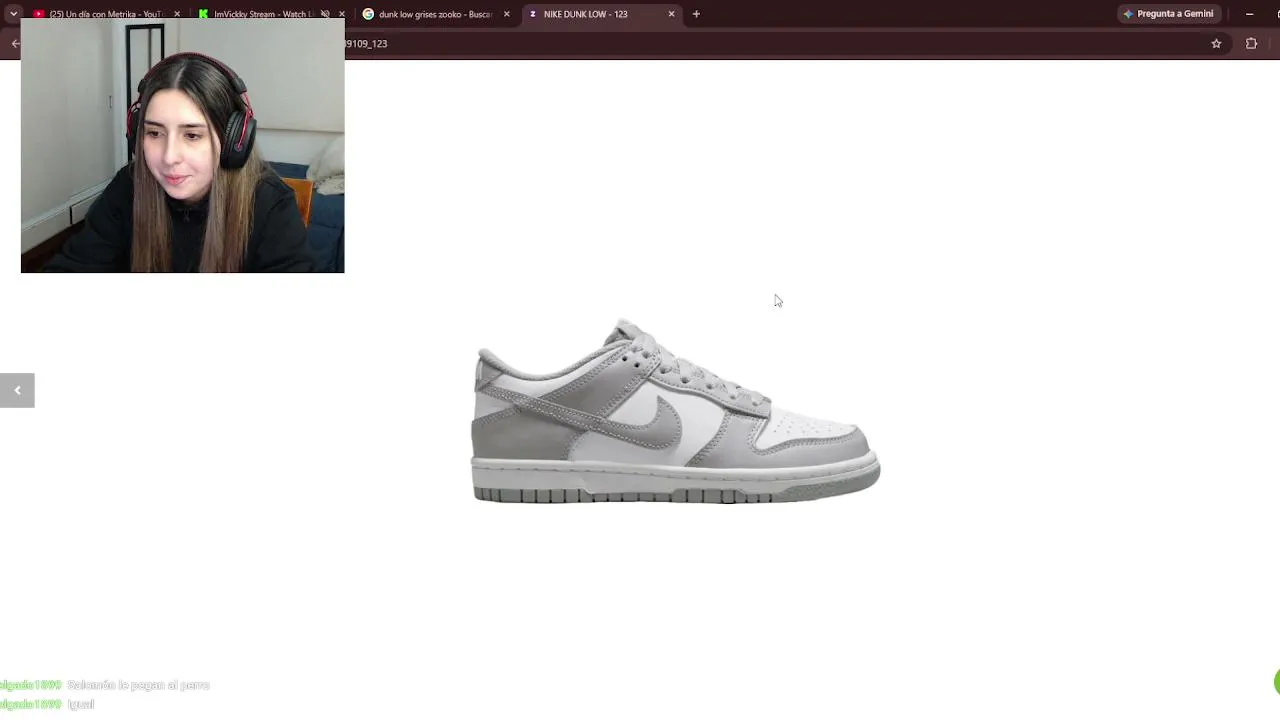Close the 'dunk low grises zooko' tab
The image size is (1280, 720).
[506, 14]
